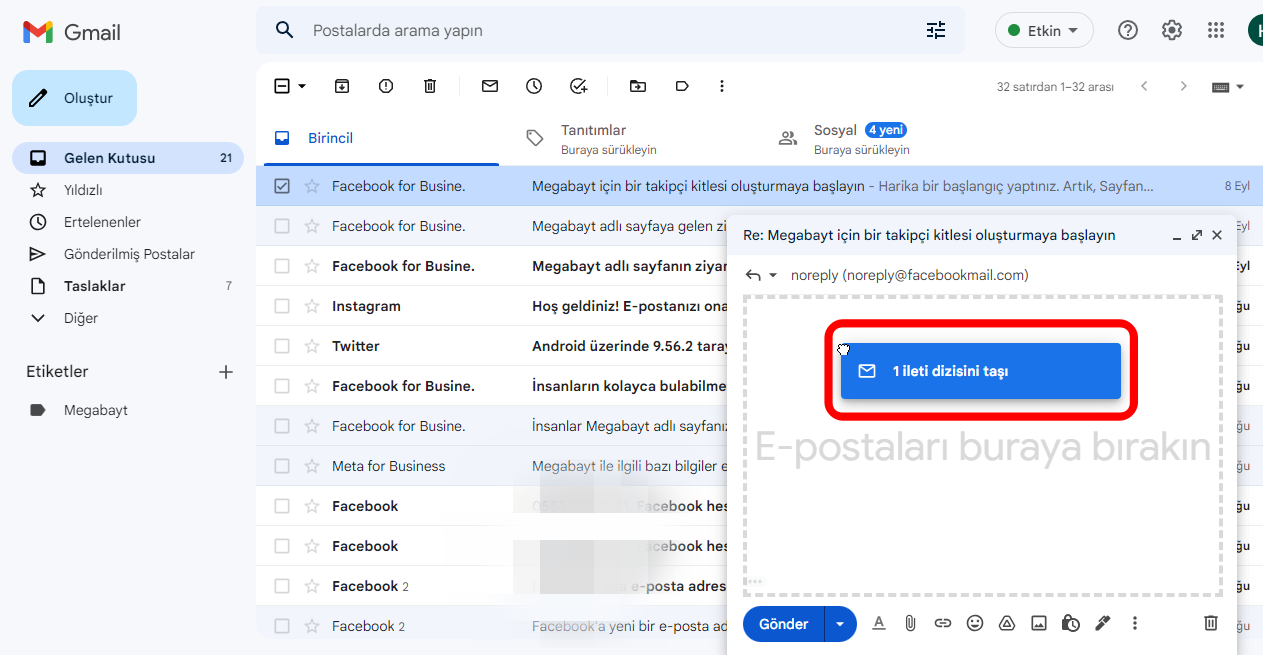Star the Twitter email

(312, 346)
